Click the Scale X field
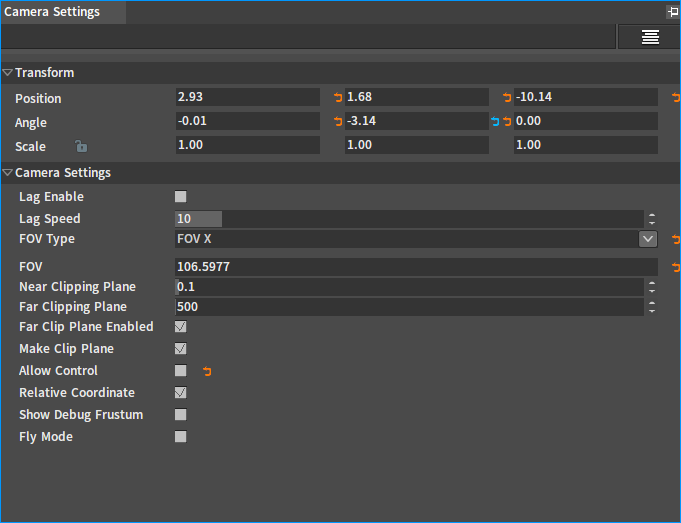 pyautogui.click(x=248, y=145)
